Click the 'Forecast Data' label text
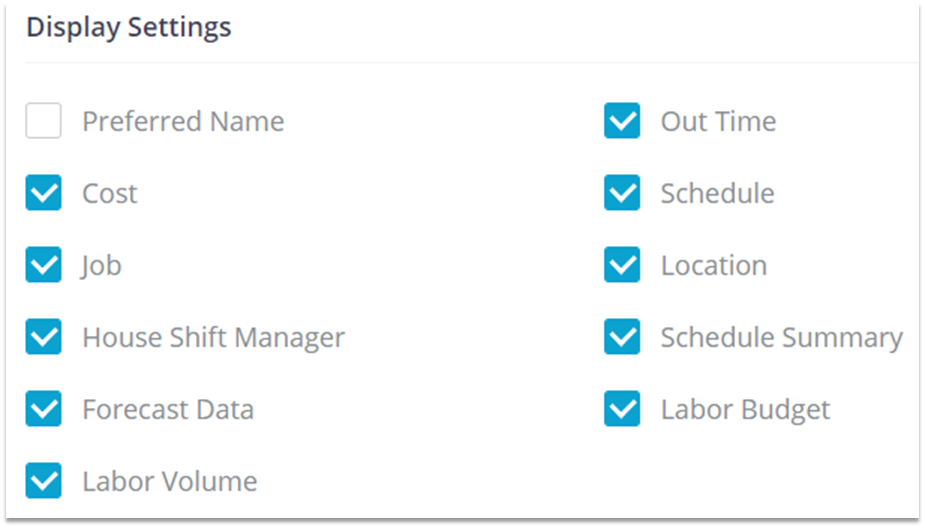Screen dimensions: 925x528 tap(168, 410)
